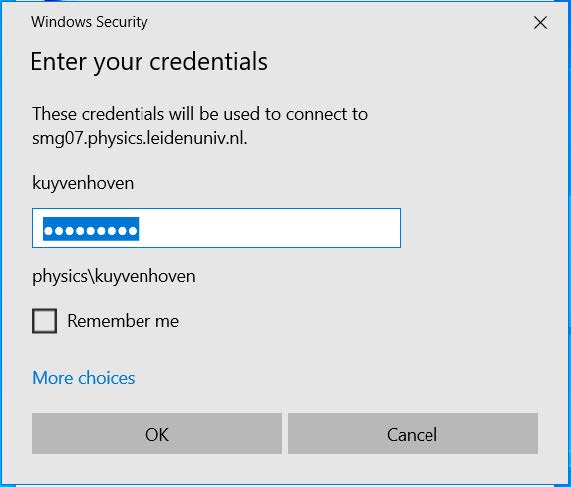Screen dimensions: 571x487
Task: Click blank space inside the password box
Action: point(269,228)
